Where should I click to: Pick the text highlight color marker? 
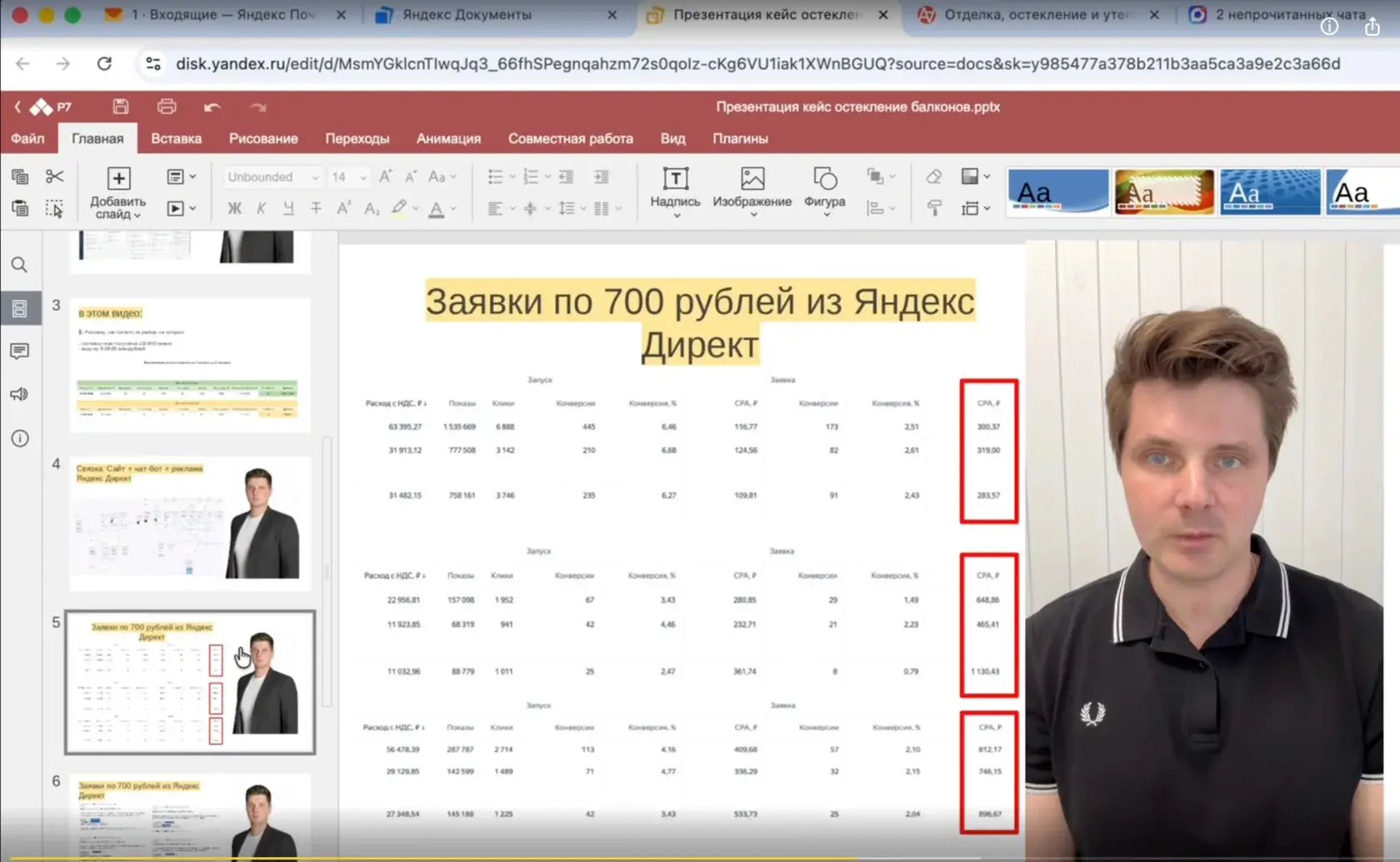399,208
